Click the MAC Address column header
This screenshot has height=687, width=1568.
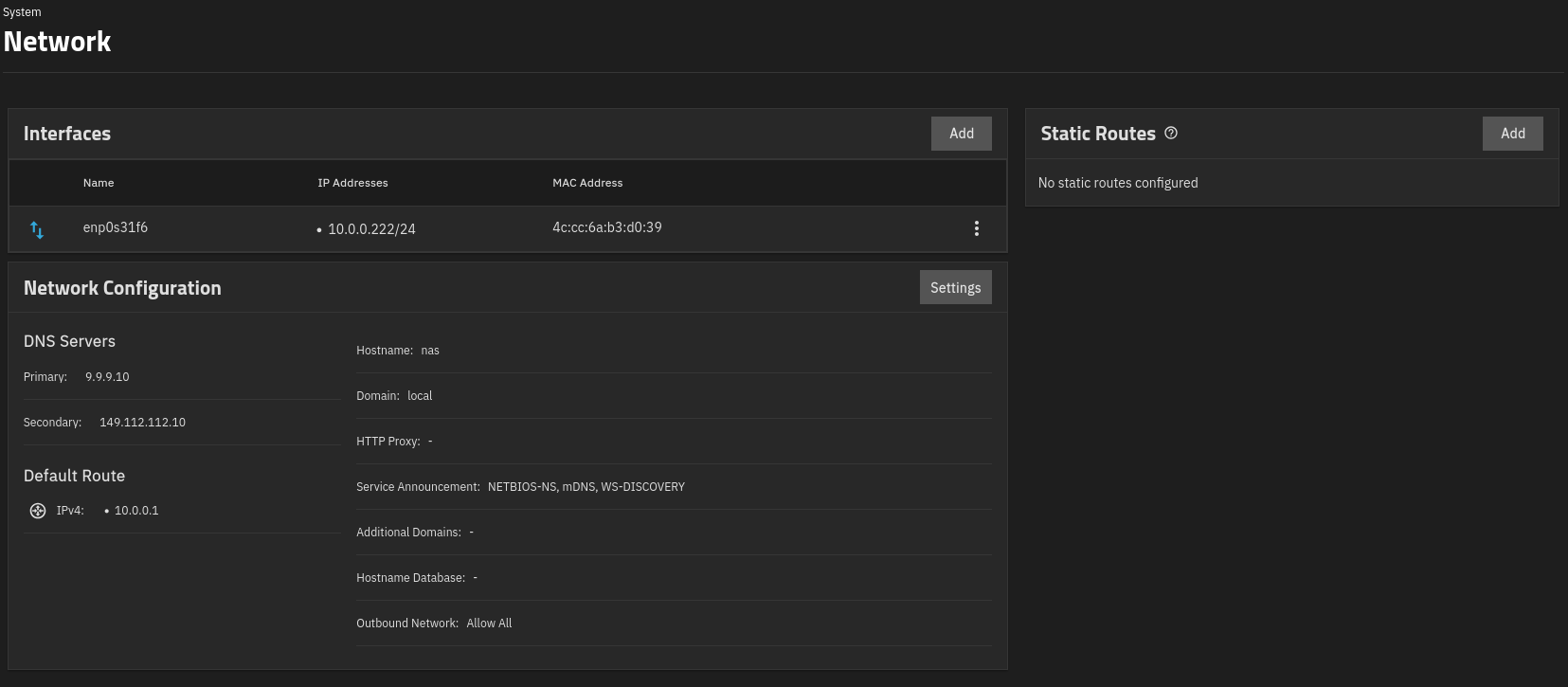click(587, 183)
